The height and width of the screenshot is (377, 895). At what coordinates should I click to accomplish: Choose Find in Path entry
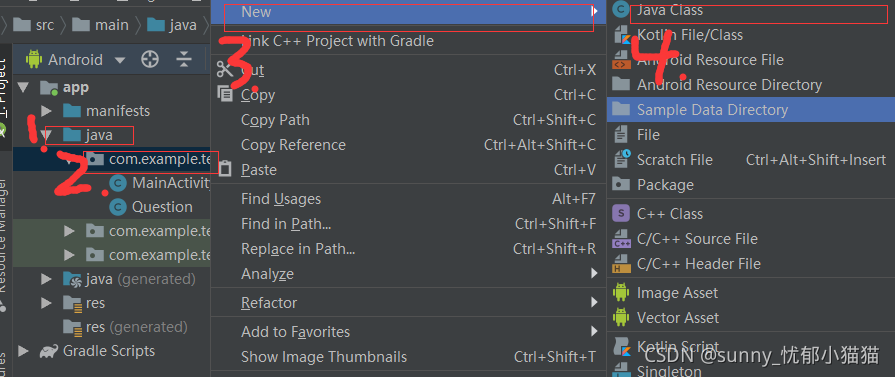408,224
